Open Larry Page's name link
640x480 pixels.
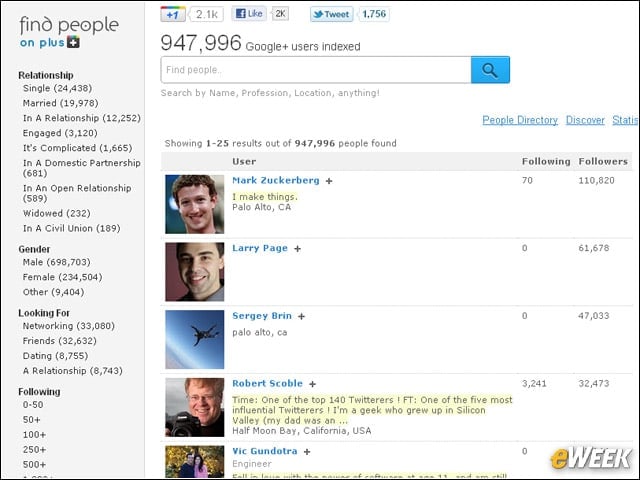[260, 248]
